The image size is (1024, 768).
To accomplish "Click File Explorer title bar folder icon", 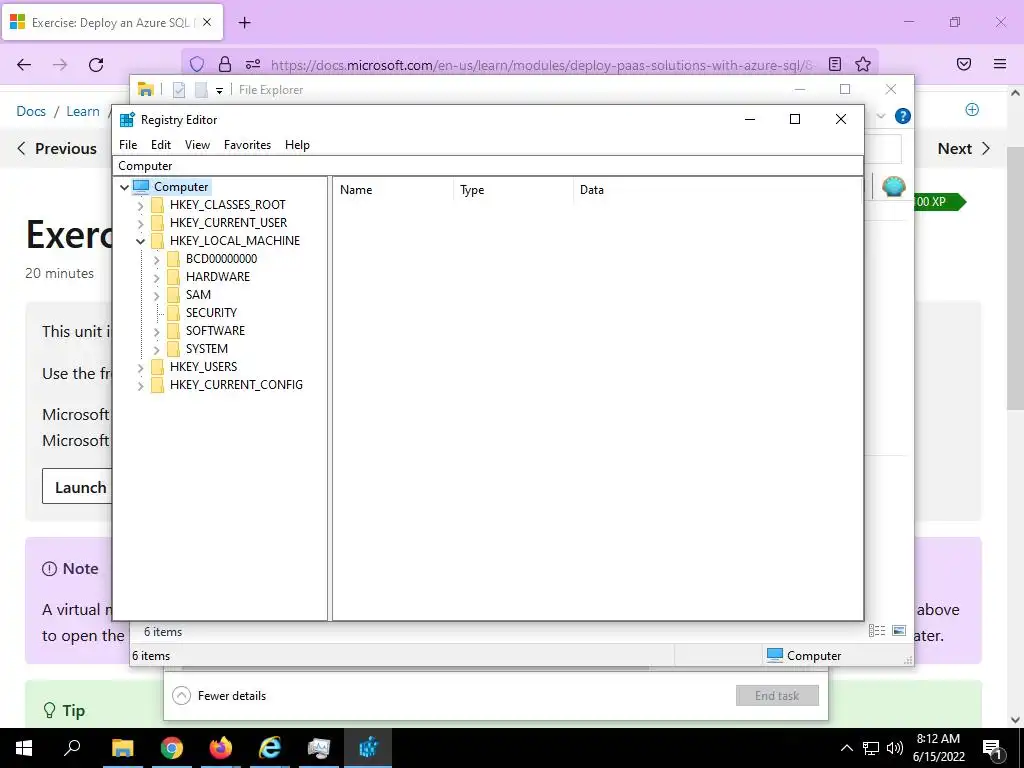I will coord(146,89).
